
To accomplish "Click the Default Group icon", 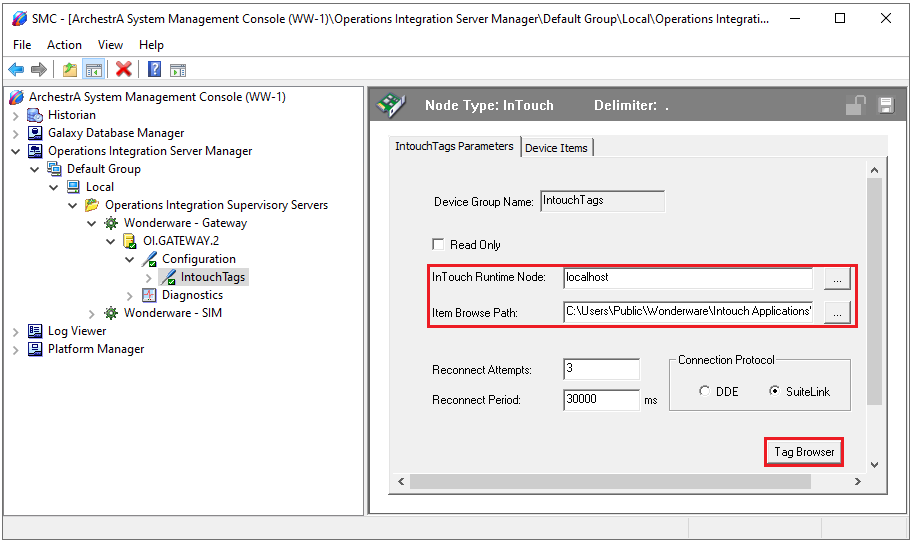I will [x=54, y=169].
